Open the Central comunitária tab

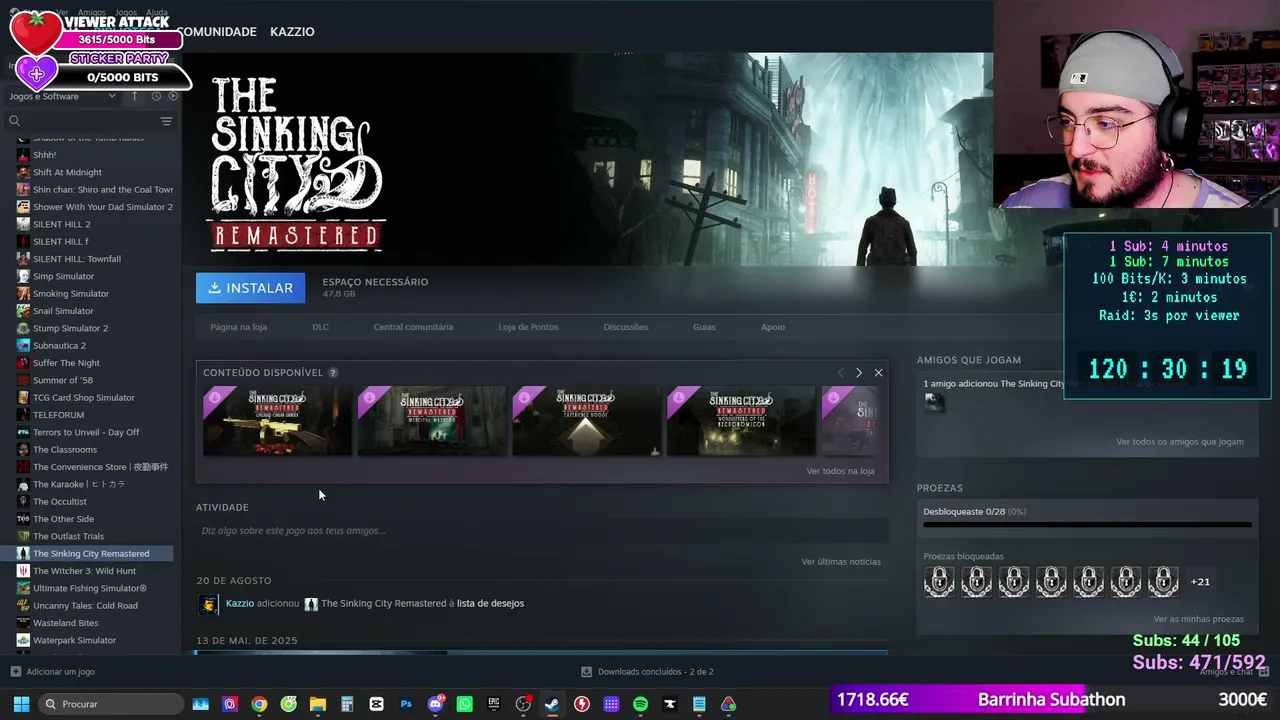413,327
